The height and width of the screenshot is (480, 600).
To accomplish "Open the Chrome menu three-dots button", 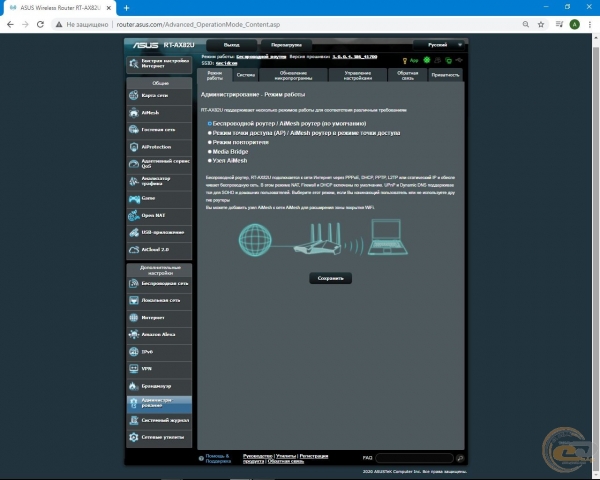I will [590, 24].
